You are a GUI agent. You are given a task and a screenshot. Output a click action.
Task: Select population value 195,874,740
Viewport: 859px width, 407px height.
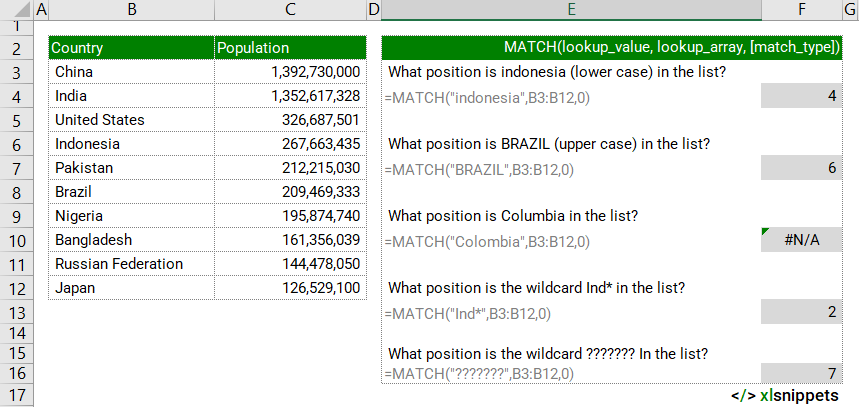click(x=290, y=216)
